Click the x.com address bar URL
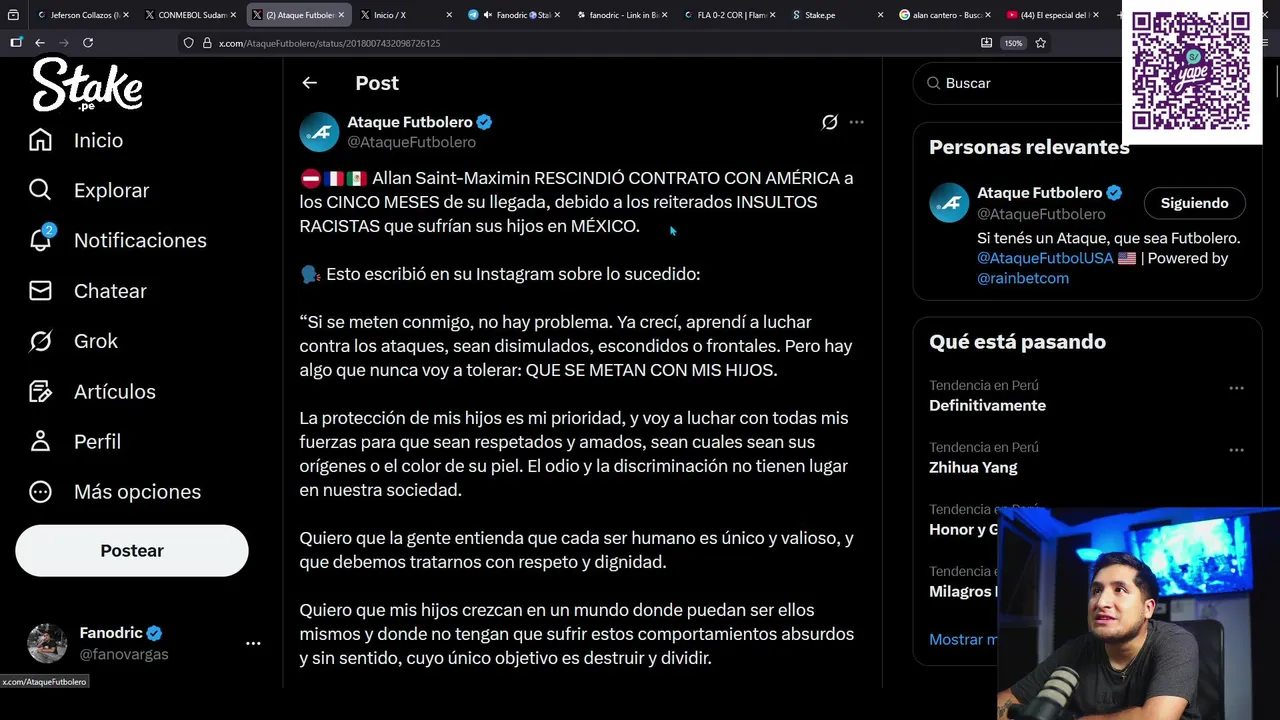Image resolution: width=1280 pixels, height=720 pixels. pos(329,43)
